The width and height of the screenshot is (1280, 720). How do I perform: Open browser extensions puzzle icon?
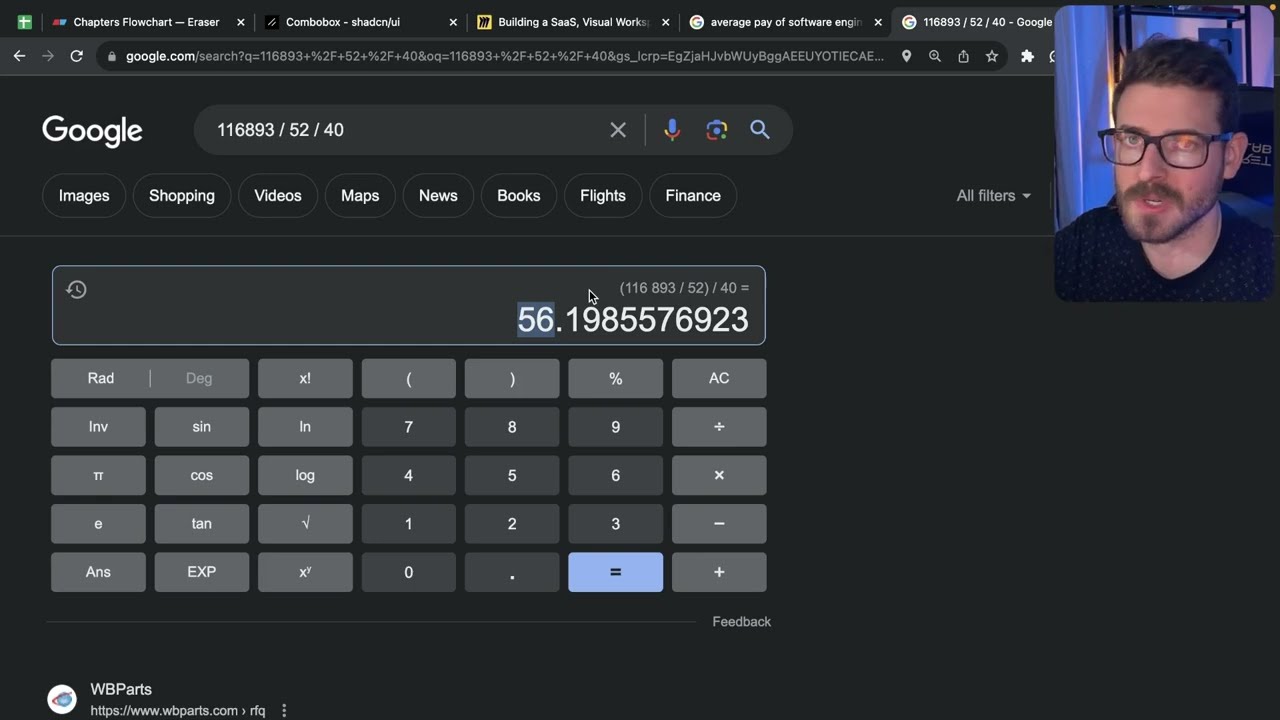[1027, 56]
